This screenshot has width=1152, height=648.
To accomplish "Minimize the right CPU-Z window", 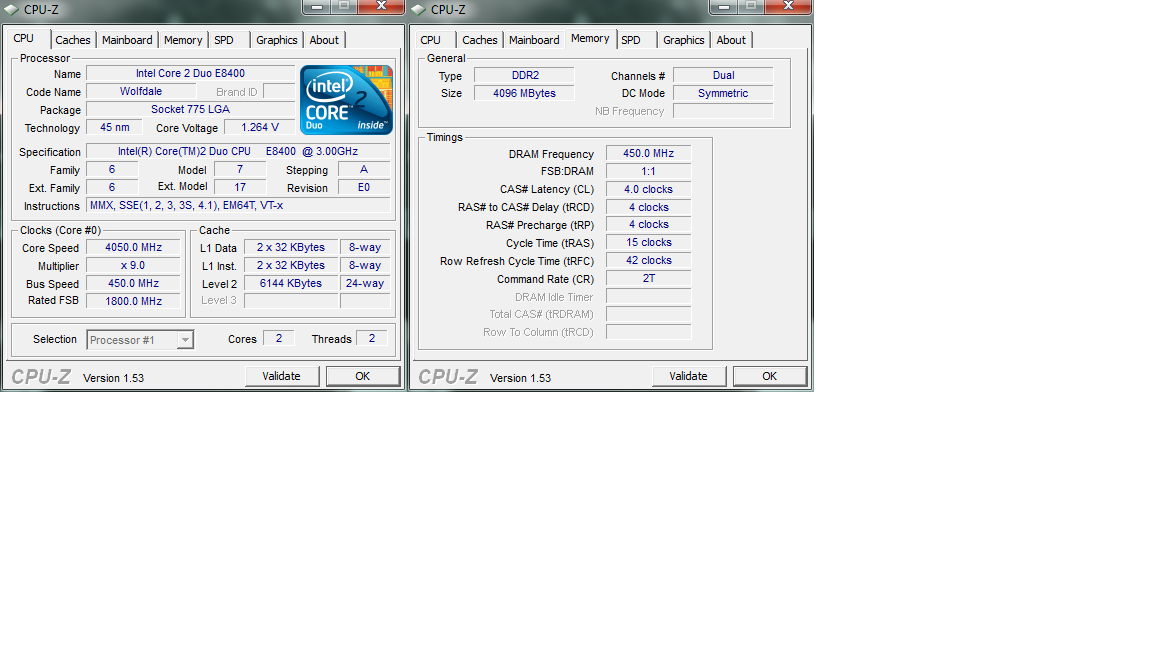I will coord(723,7).
